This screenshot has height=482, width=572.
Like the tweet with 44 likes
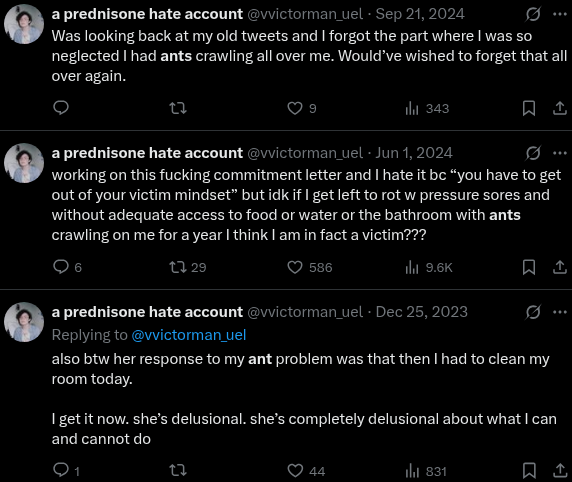[x=306, y=471]
